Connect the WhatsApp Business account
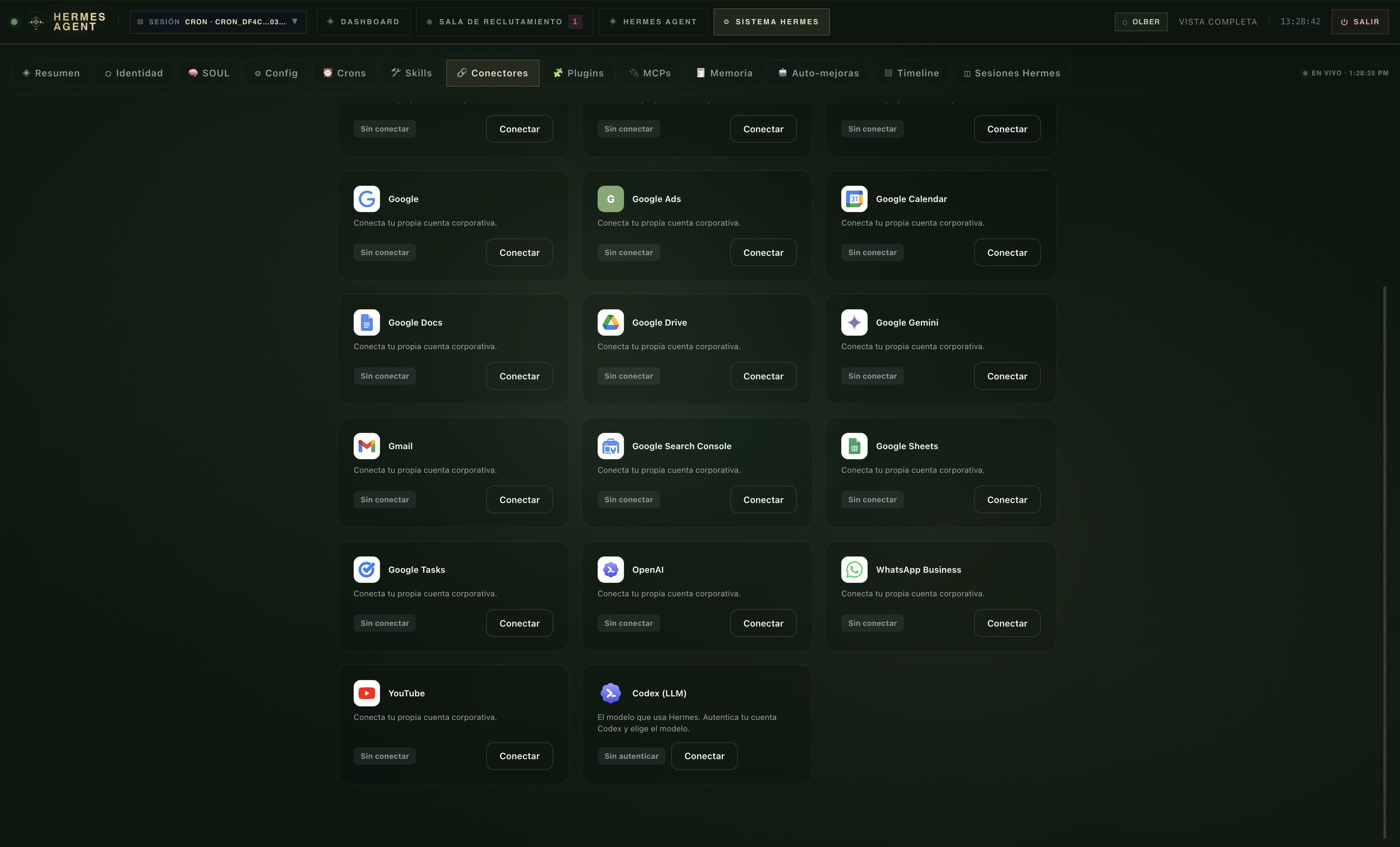Viewport: 1400px width, 847px height. 1007,623
